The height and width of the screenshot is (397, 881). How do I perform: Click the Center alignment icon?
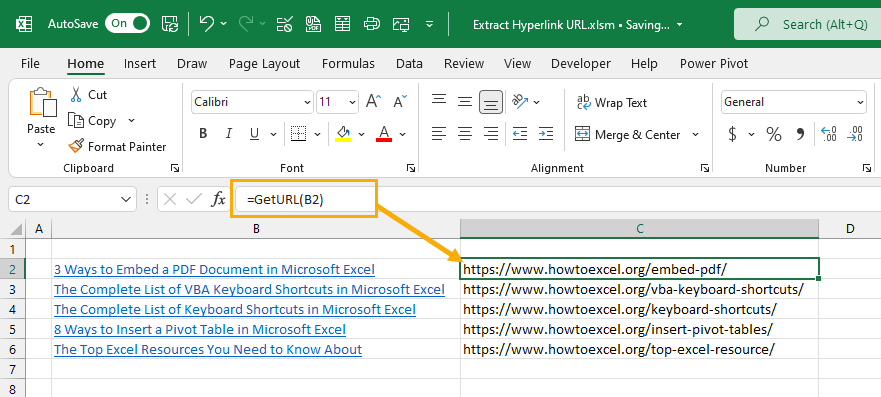click(x=465, y=134)
